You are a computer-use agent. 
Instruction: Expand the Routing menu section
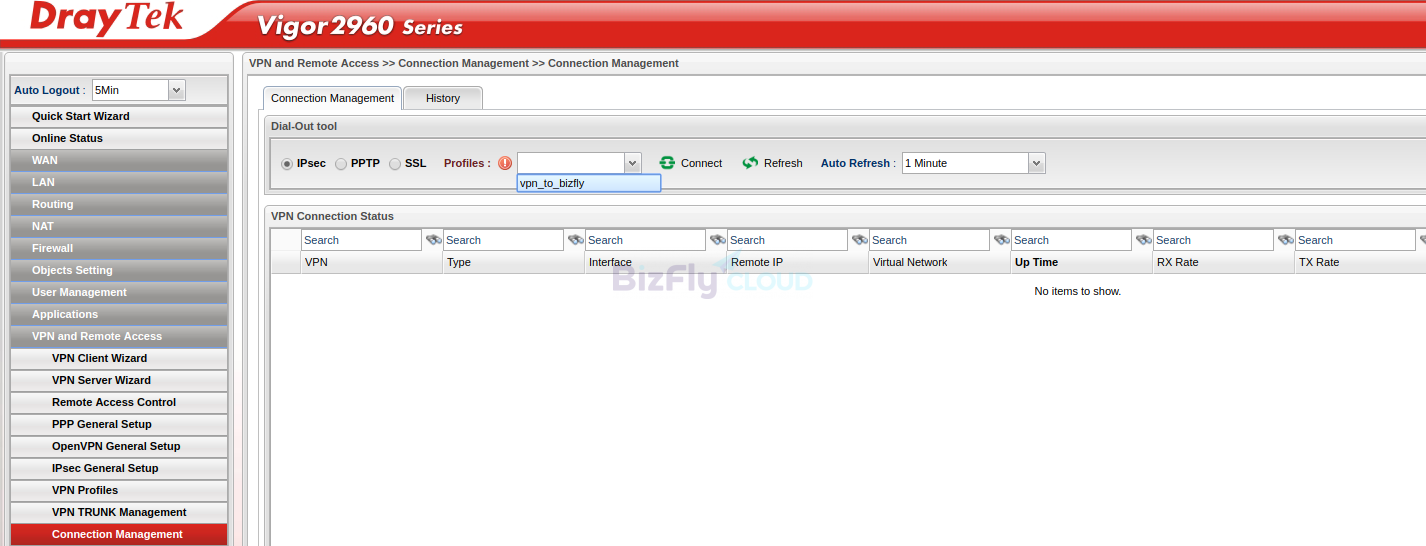(119, 204)
